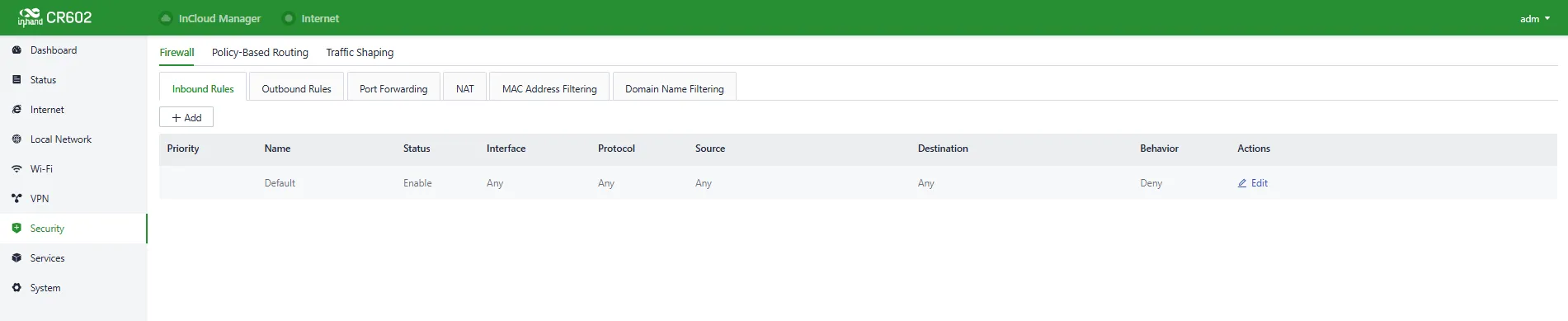The width and height of the screenshot is (1568, 321).
Task: Click the Internet label in top bar
Action: (x=320, y=18)
